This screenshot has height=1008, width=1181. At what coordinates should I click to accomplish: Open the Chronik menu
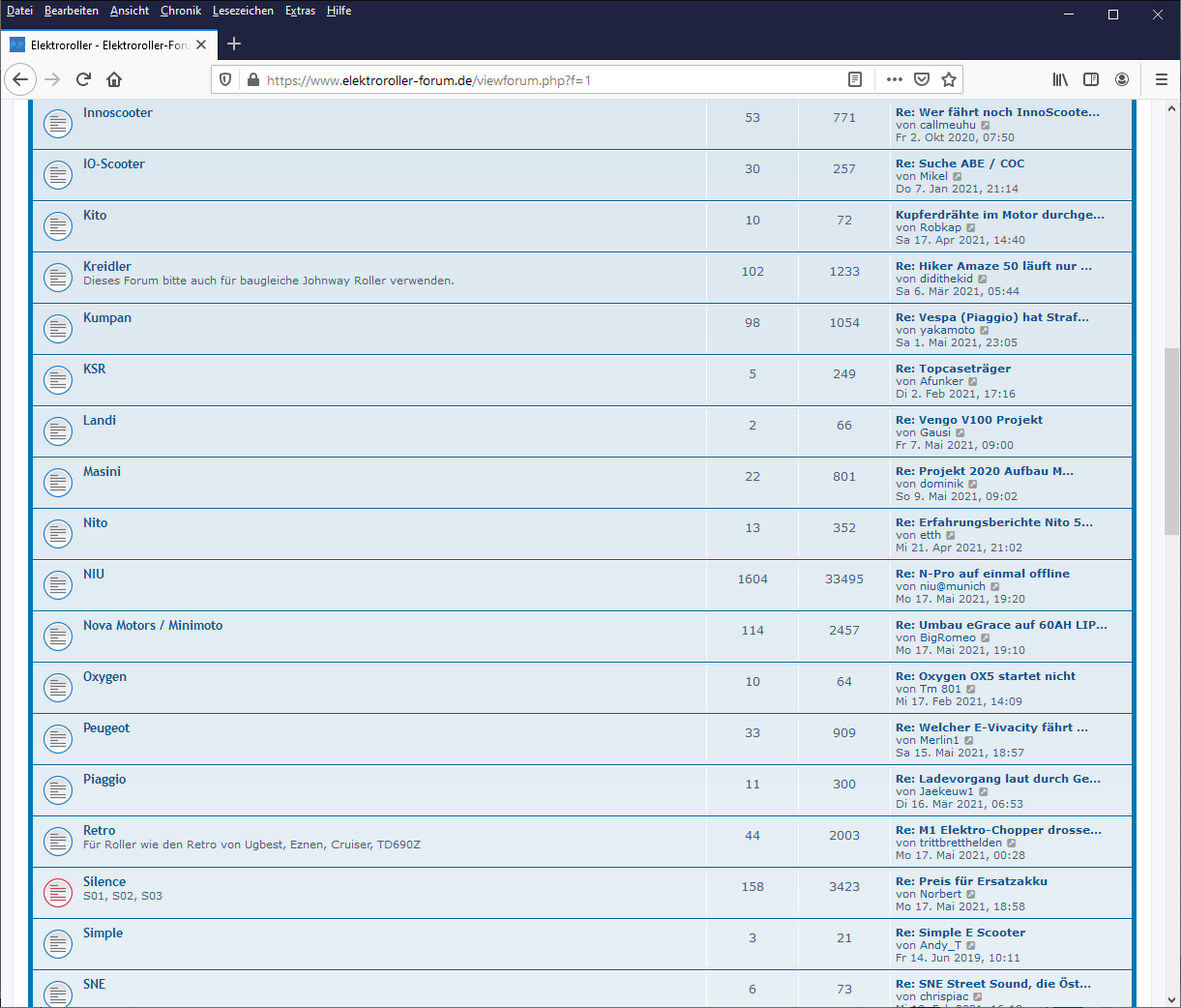point(181,11)
